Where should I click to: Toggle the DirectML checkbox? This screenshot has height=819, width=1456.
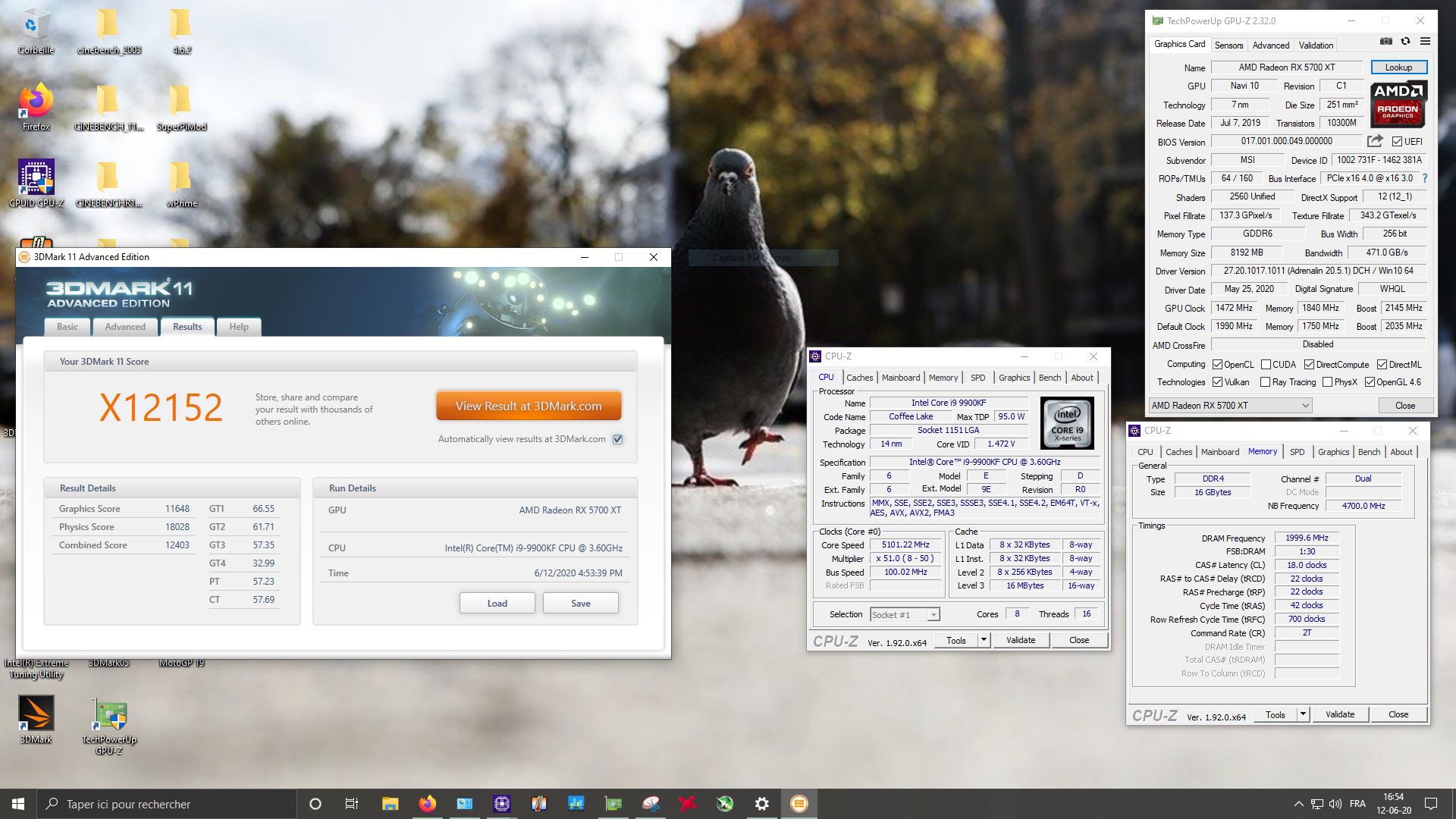tap(1382, 365)
